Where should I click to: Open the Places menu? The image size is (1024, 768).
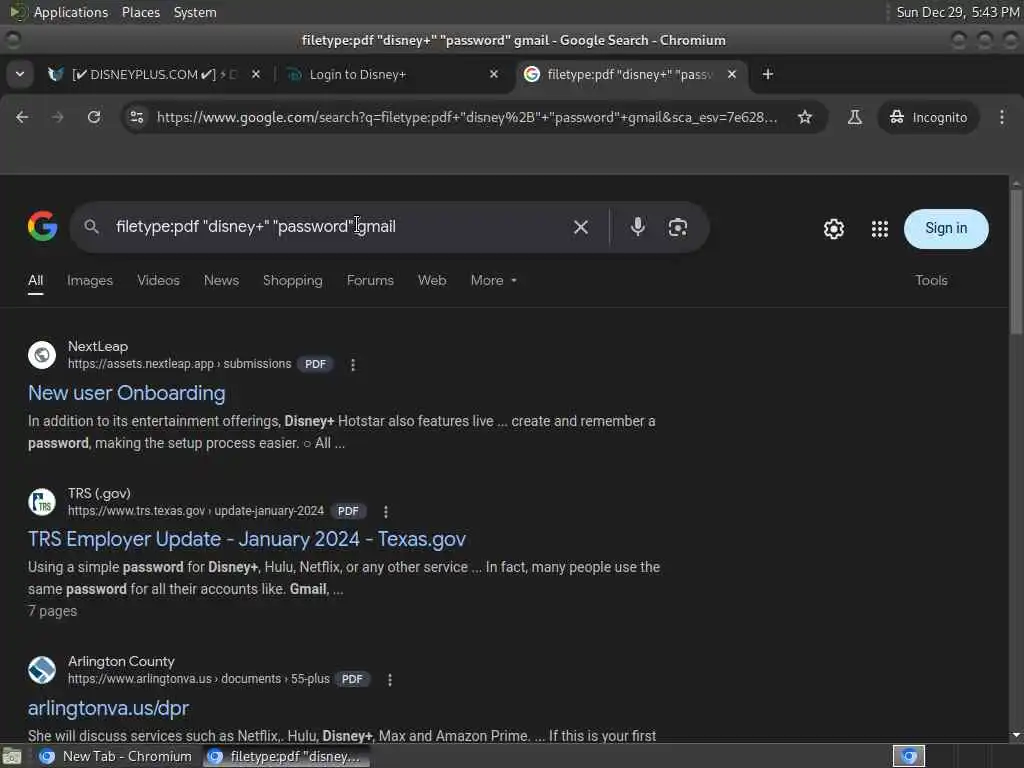coord(141,12)
